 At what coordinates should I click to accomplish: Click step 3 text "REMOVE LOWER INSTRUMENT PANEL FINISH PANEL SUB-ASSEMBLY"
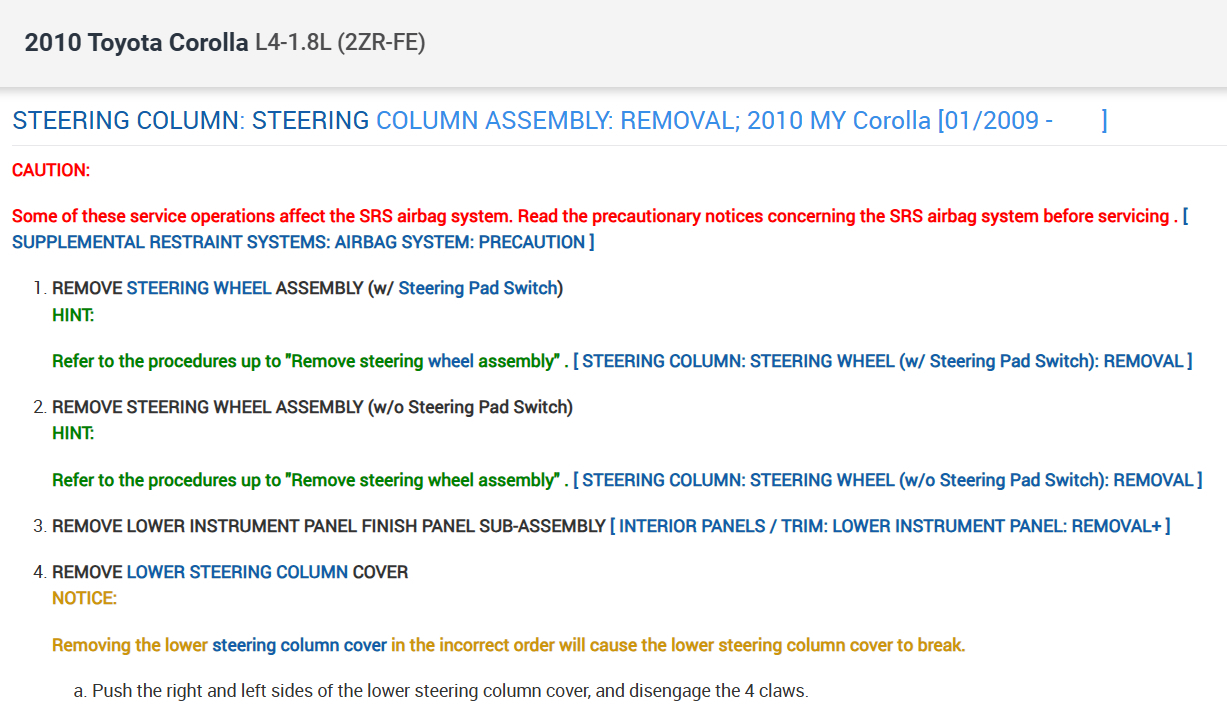(x=328, y=526)
